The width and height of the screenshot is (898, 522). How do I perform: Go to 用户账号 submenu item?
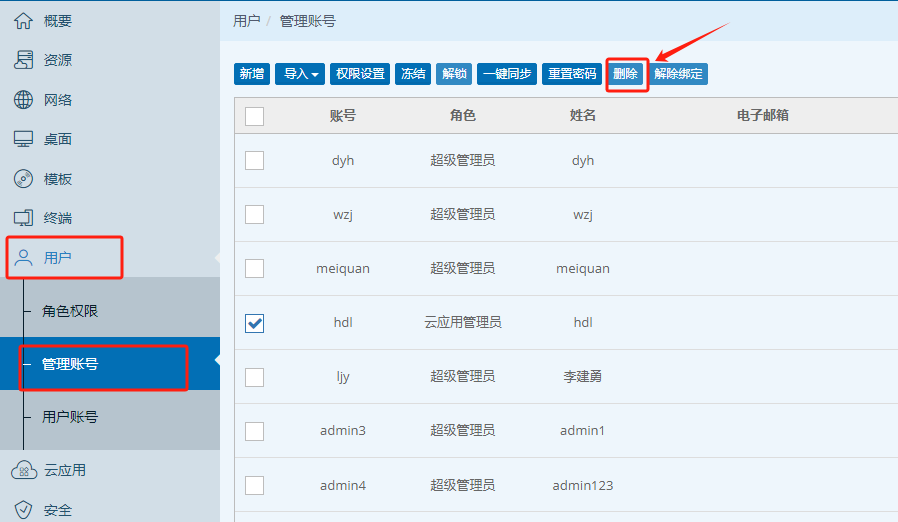[x=70, y=417]
